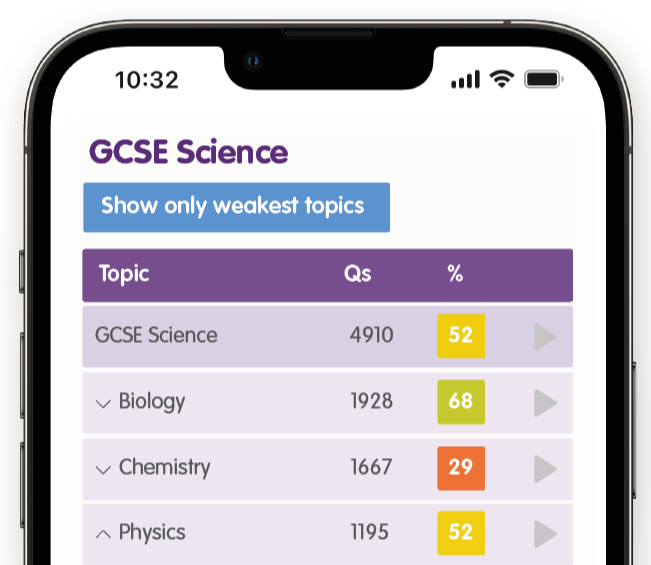
Task: Expand the Chemistry topic chevron
Action: coord(103,470)
